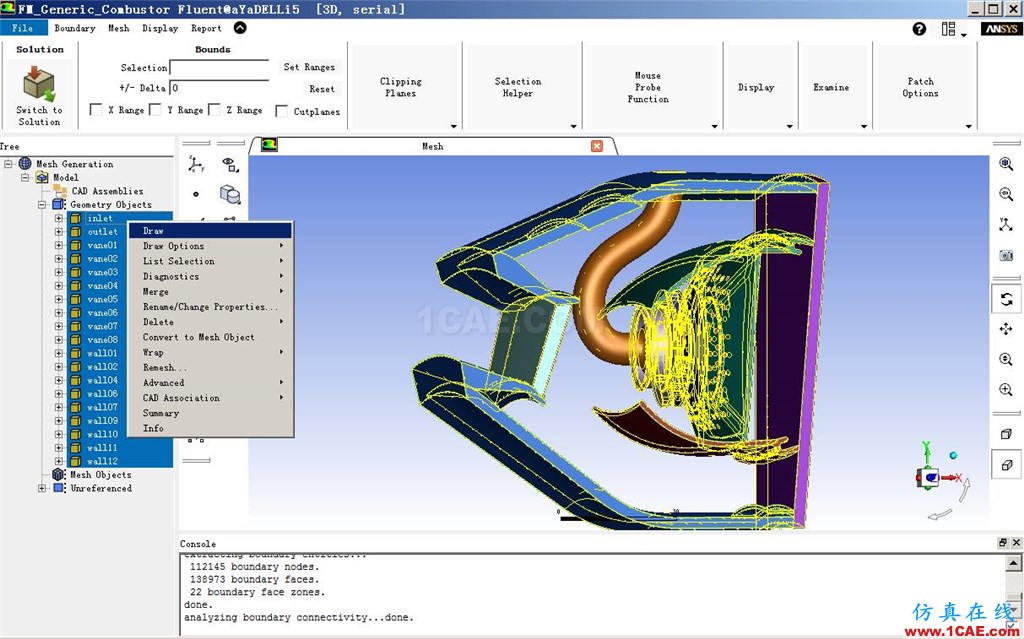Click the Selection input field
This screenshot has height=639, width=1024.
[x=219, y=67]
